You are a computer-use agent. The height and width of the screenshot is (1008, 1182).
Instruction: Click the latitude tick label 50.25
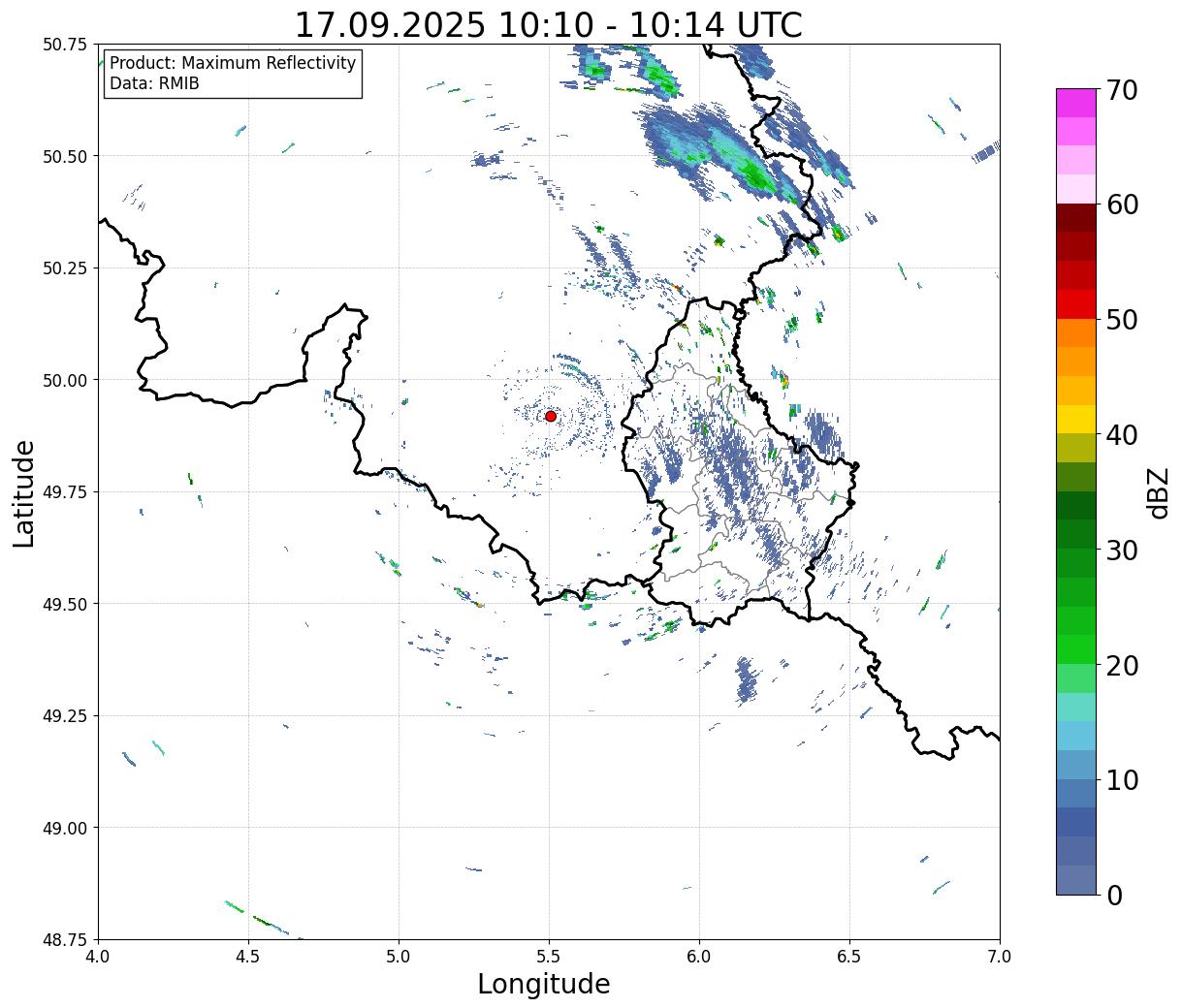(x=65, y=268)
